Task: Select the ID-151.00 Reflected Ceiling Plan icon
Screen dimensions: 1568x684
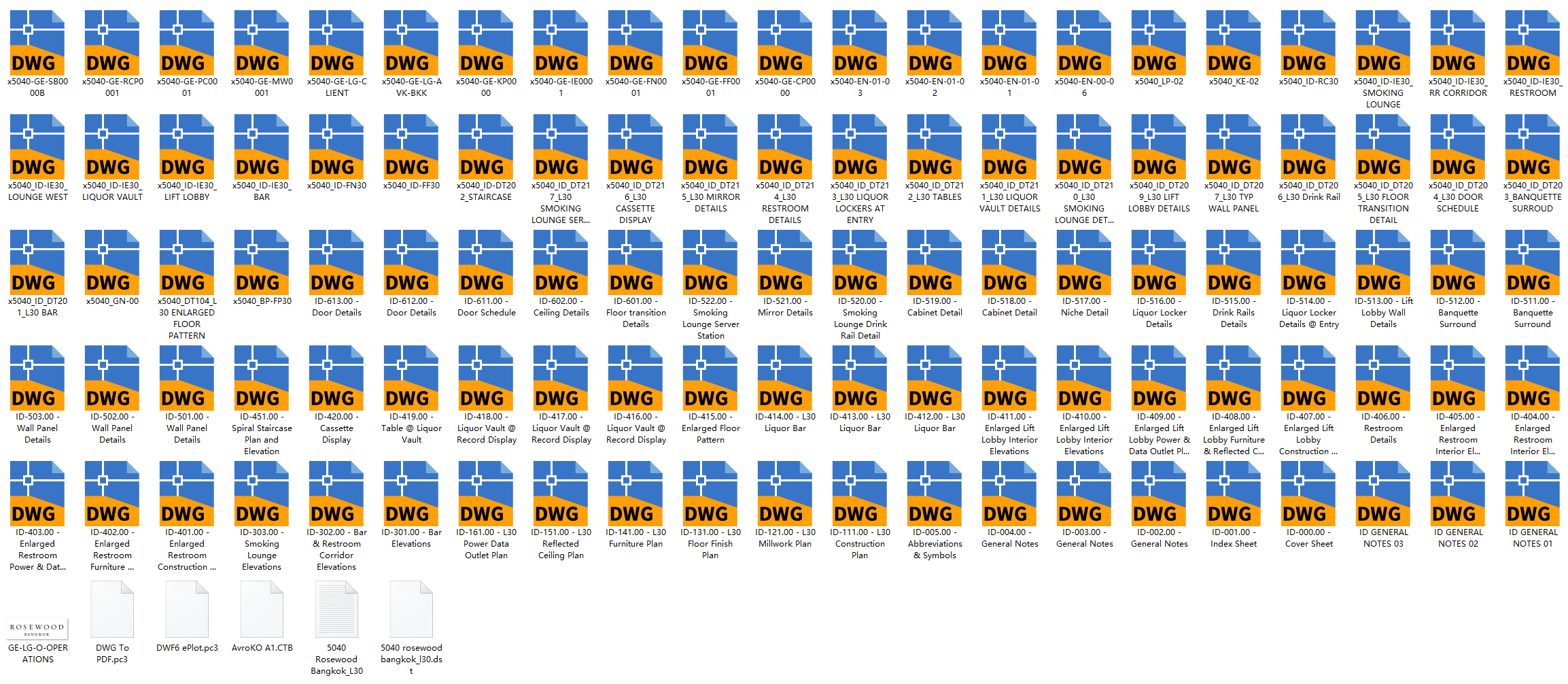Action: (561, 493)
